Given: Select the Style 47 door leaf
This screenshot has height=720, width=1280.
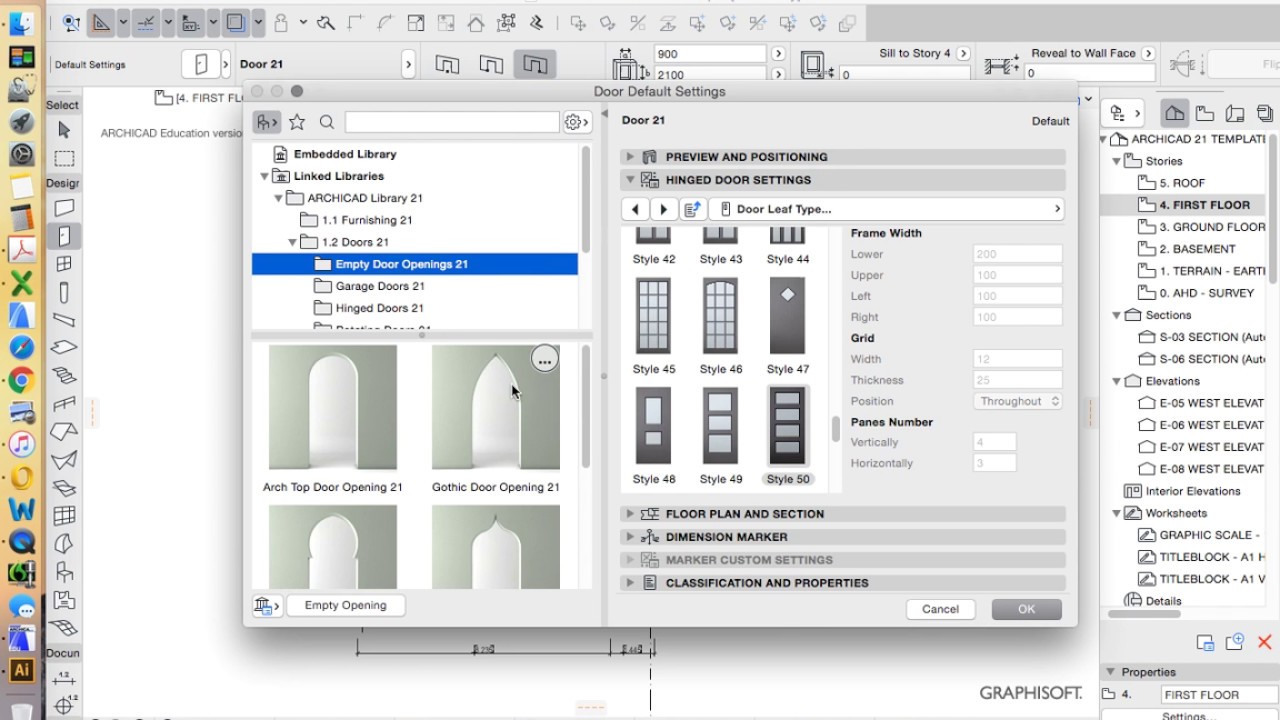Looking at the screenshot, I should coord(787,327).
